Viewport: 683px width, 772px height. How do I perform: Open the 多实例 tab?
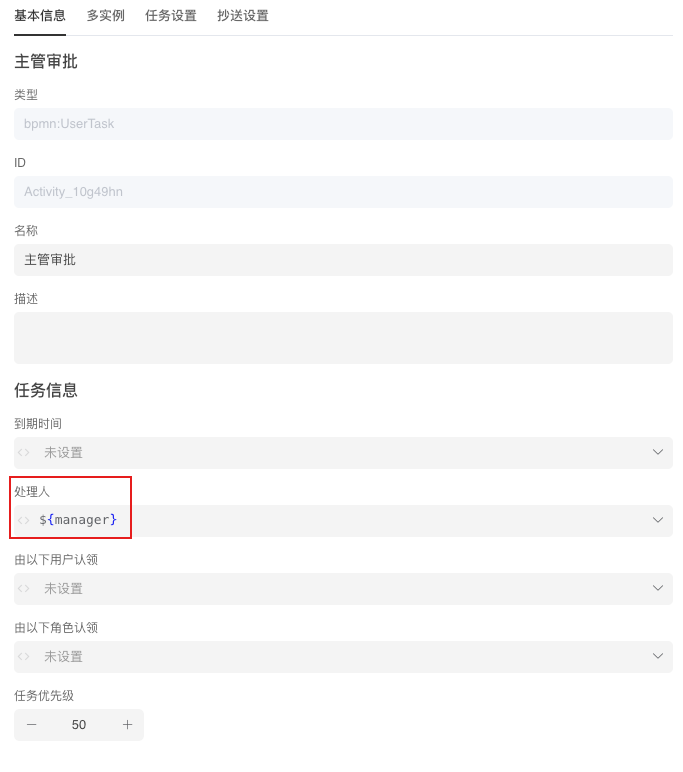point(106,16)
